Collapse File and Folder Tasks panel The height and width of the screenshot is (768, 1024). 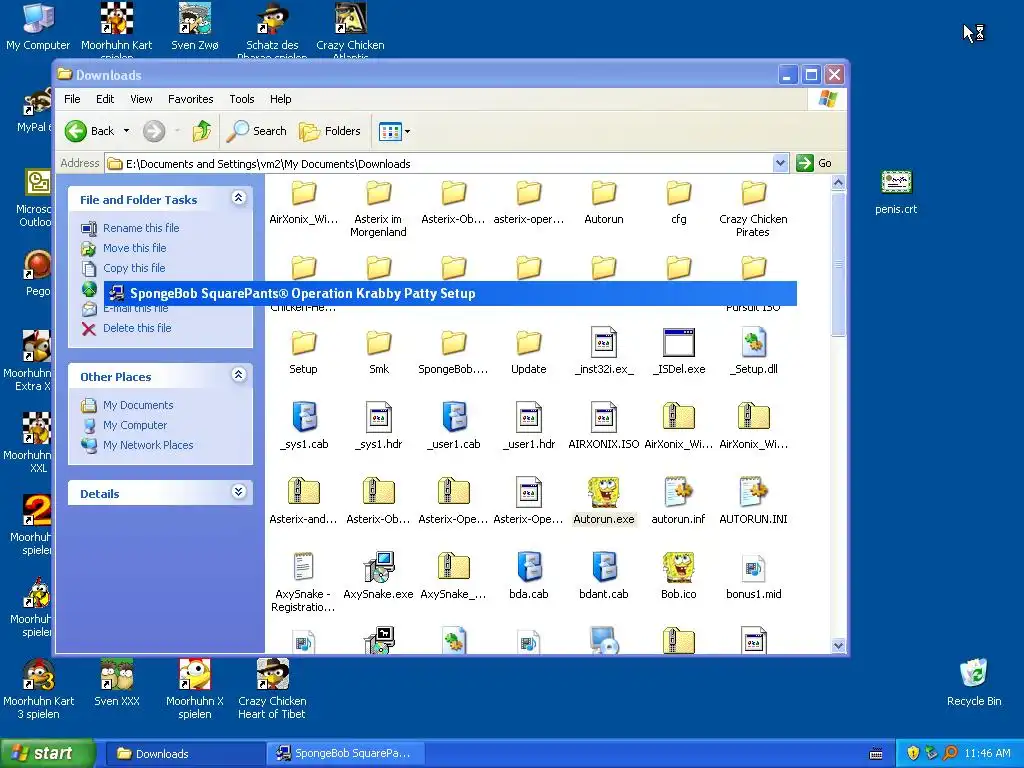239,198
